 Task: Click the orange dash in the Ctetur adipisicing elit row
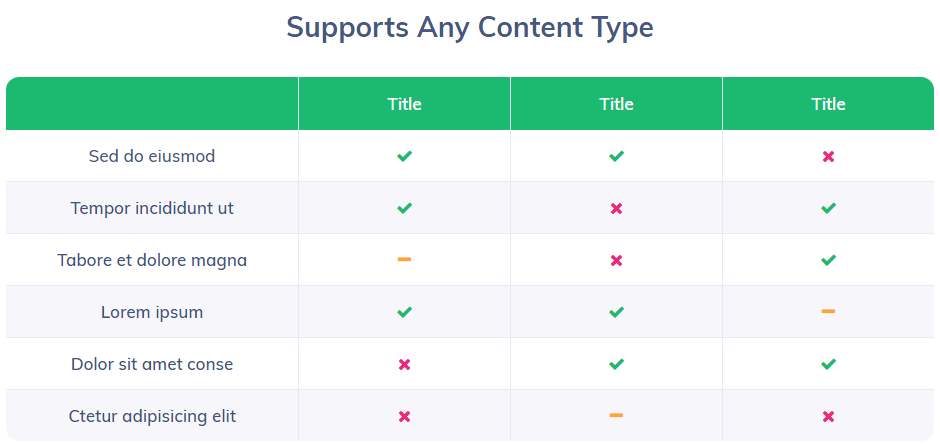pos(616,415)
